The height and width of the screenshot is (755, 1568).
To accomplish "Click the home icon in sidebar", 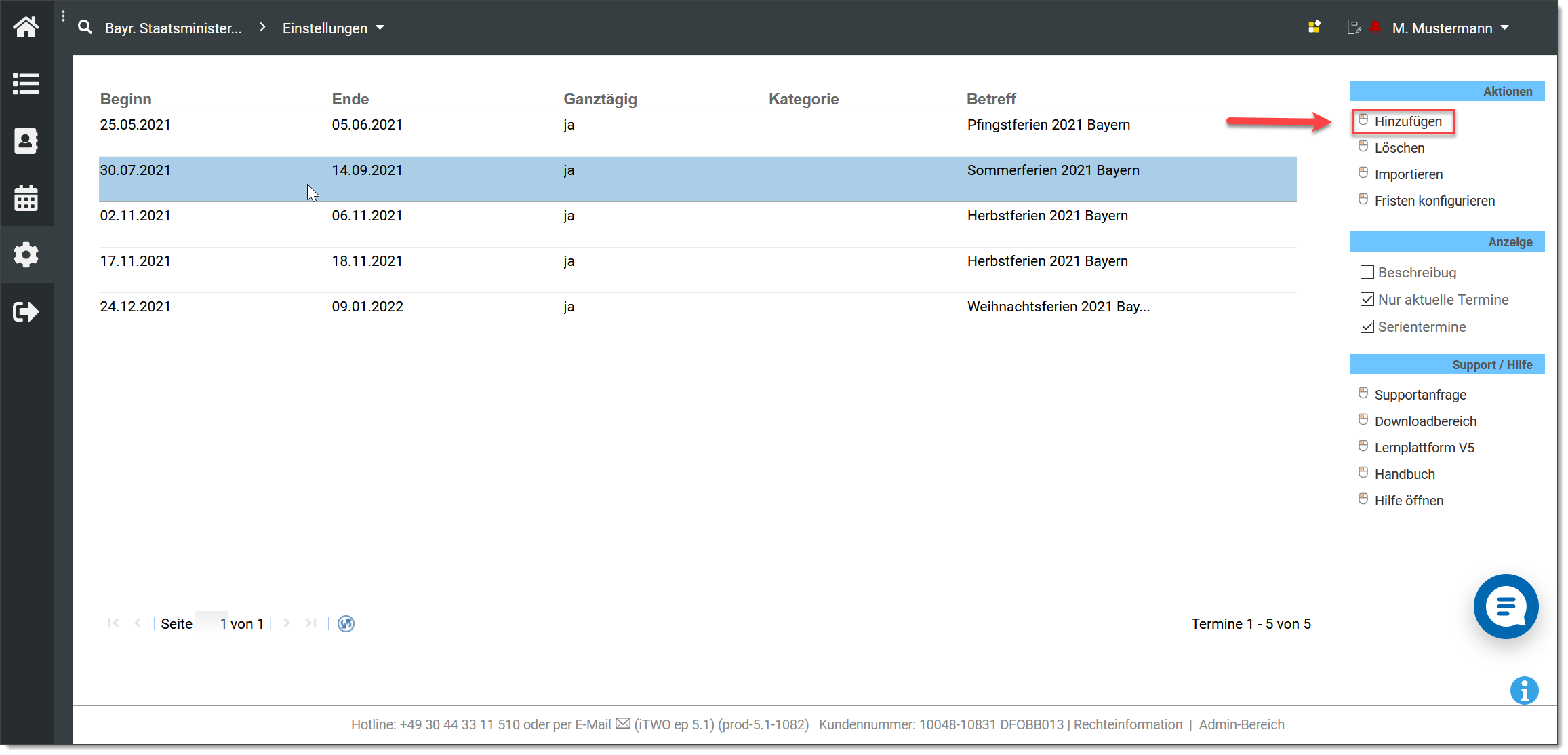I will tap(26, 27).
